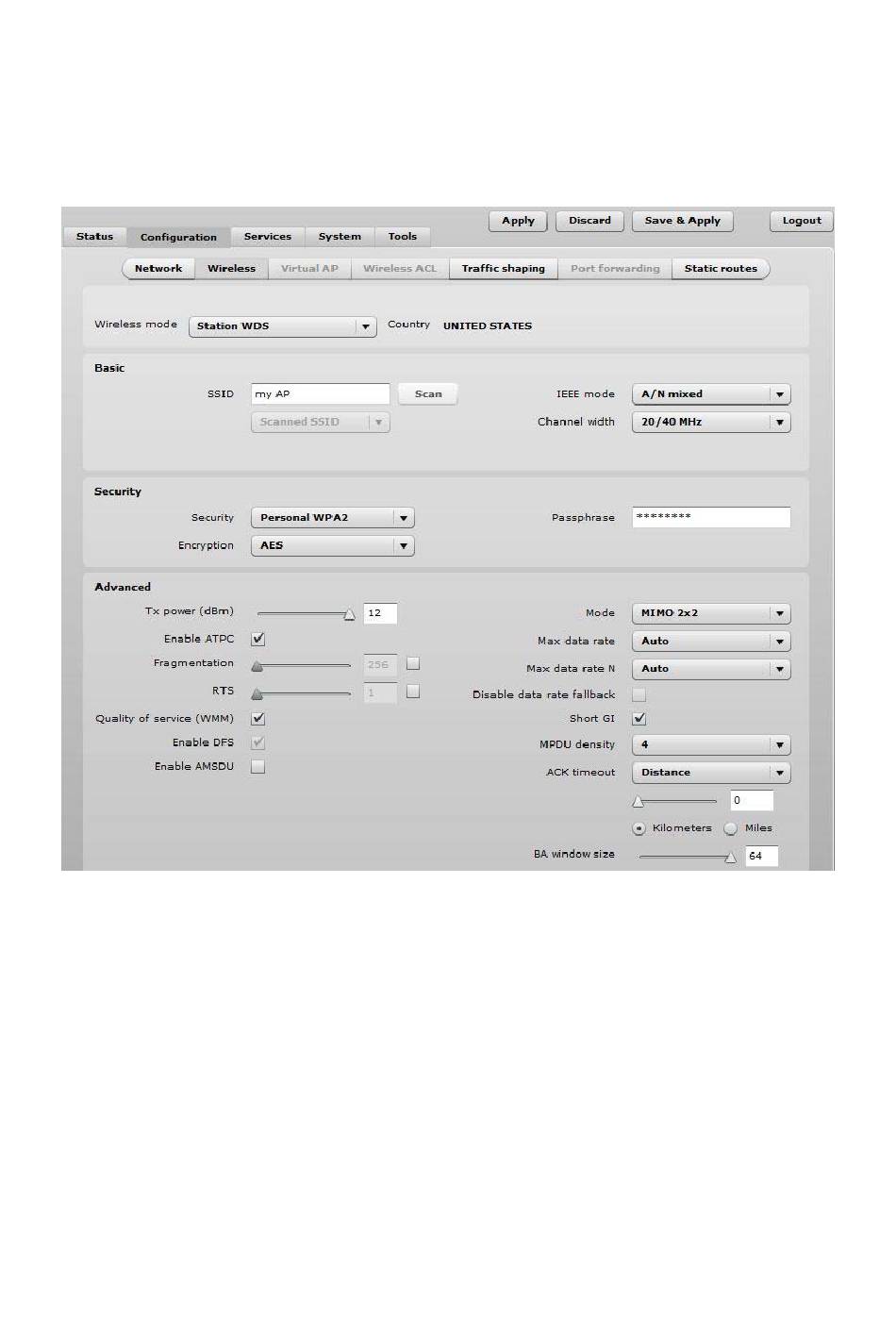Click the SSID input field
This screenshot has width=896, height=1318.
click(320, 394)
